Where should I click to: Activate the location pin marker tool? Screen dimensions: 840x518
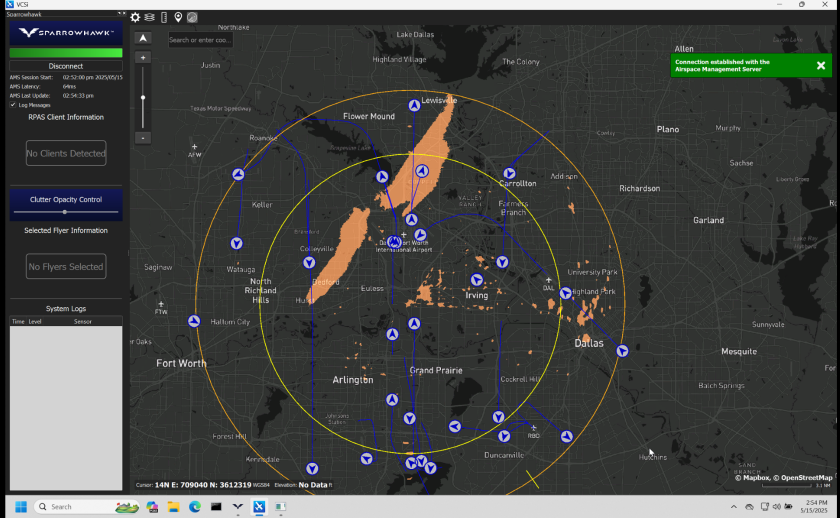[178, 17]
